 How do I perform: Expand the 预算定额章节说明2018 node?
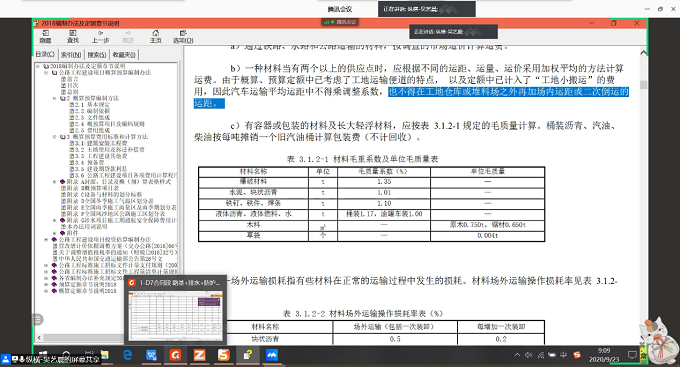(46, 285)
